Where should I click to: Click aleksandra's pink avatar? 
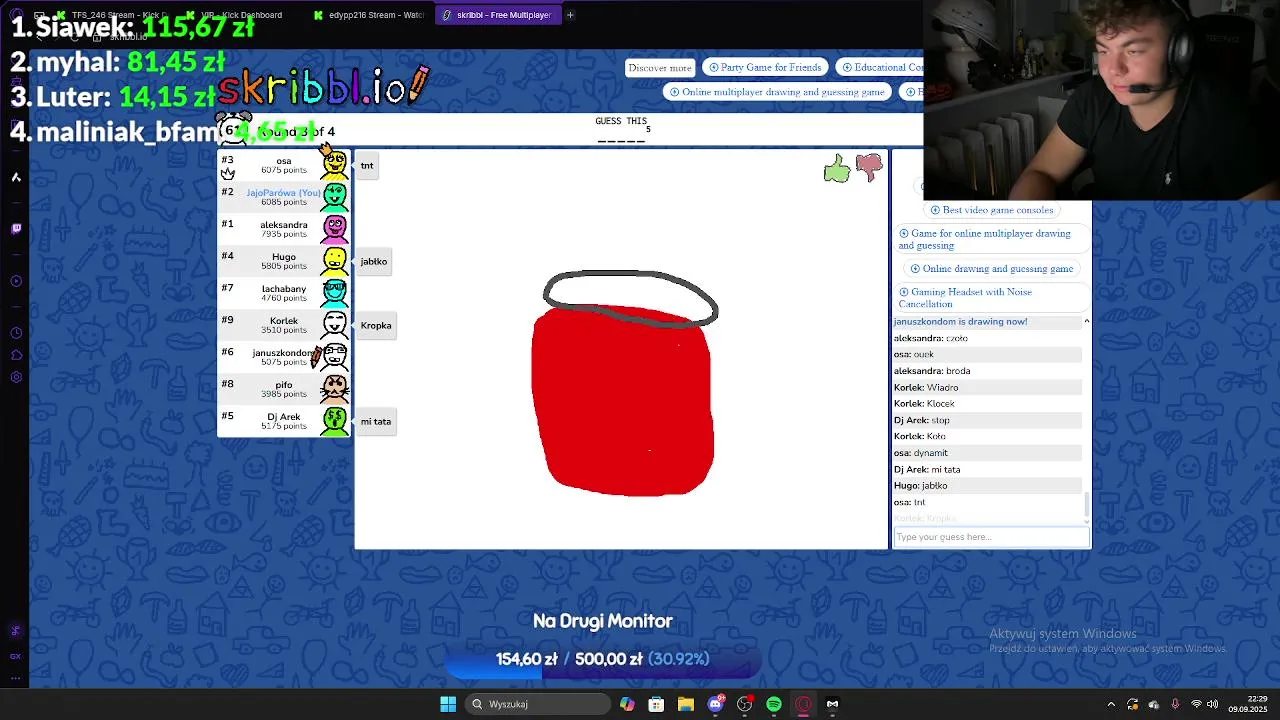[x=335, y=228]
